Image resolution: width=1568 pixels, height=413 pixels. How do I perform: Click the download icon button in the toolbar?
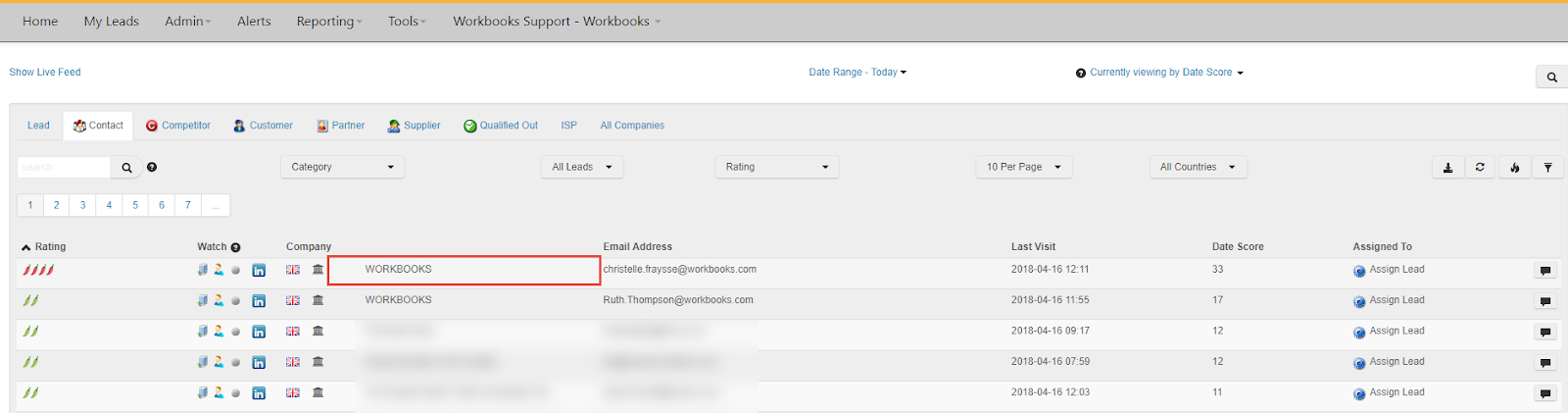click(1447, 168)
